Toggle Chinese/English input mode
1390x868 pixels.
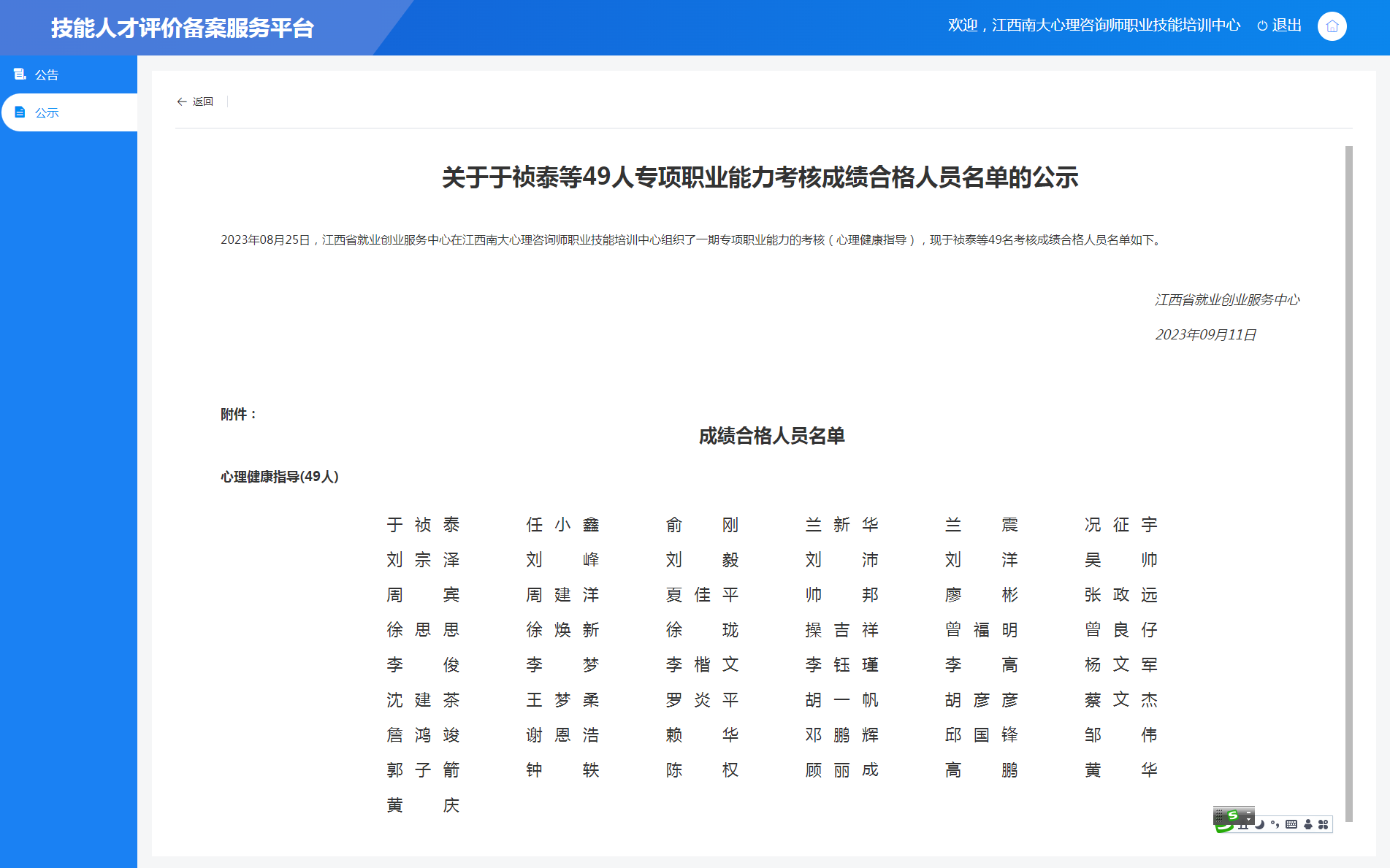(x=1243, y=826)
